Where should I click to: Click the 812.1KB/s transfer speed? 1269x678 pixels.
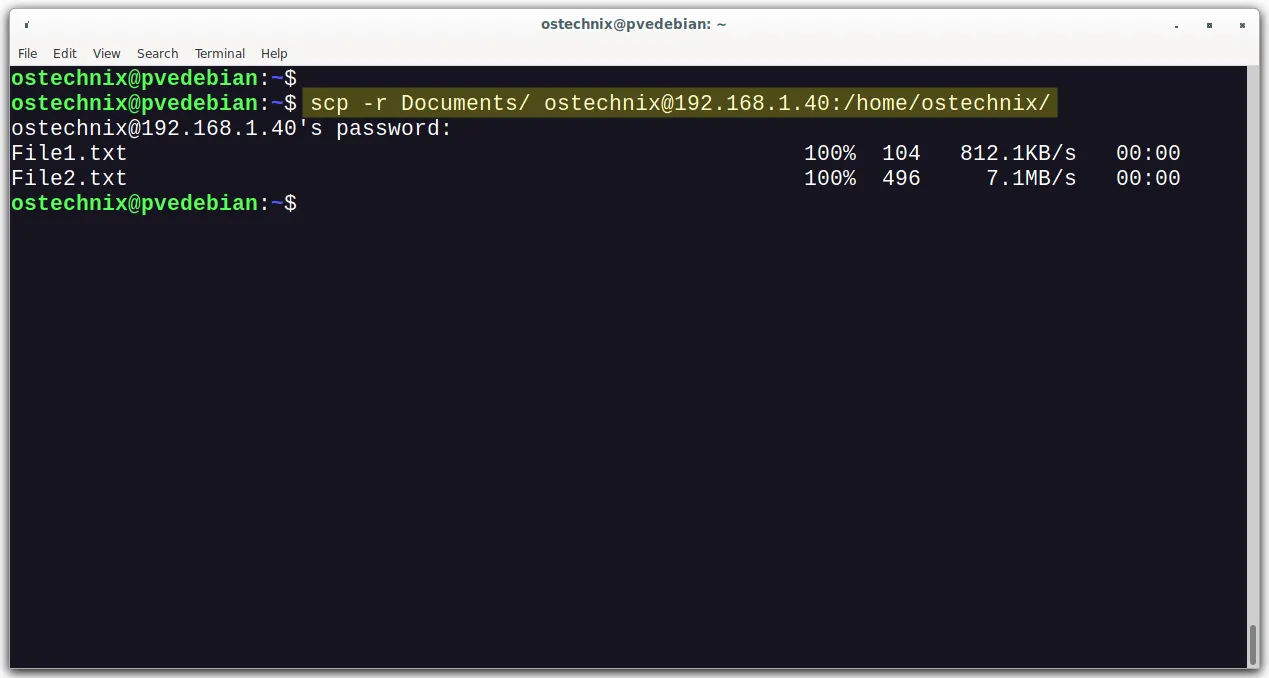coord(1018,153)
